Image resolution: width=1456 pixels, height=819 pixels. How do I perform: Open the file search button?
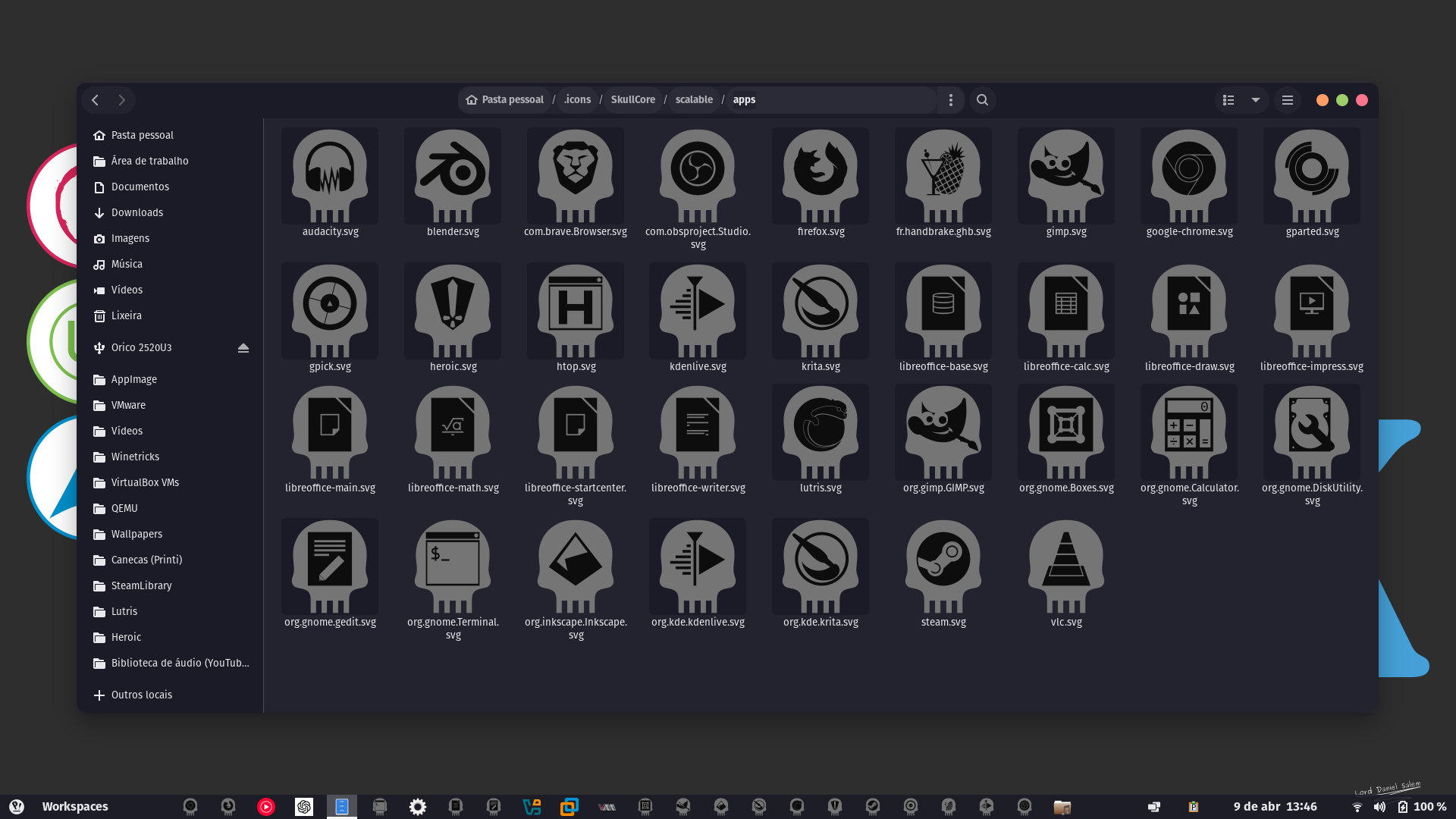click(x=982, y=100)
